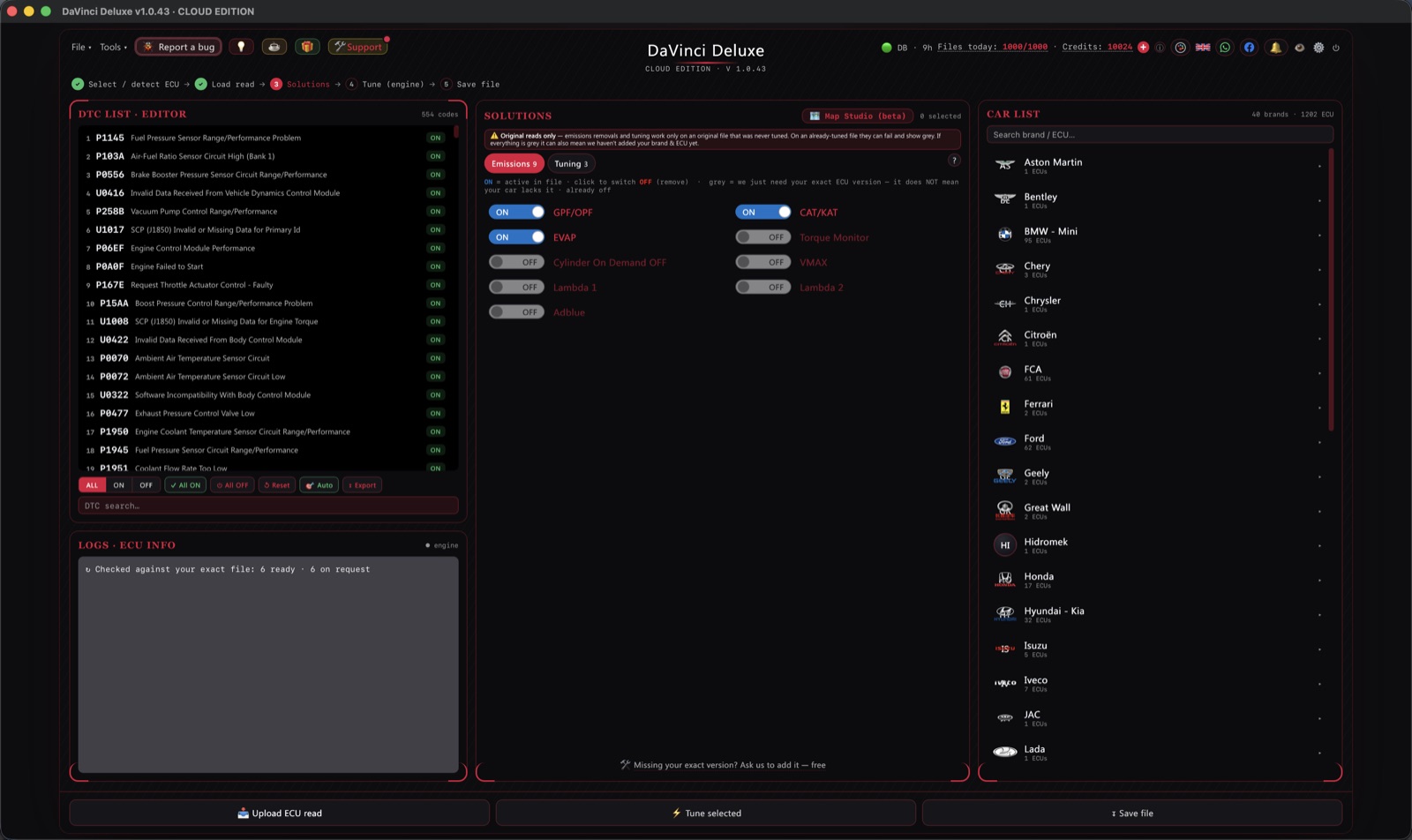The height and width of the screenshot is (840, 1412).
Task: Click the question mark help in Solutions
Action: (954, 161)
